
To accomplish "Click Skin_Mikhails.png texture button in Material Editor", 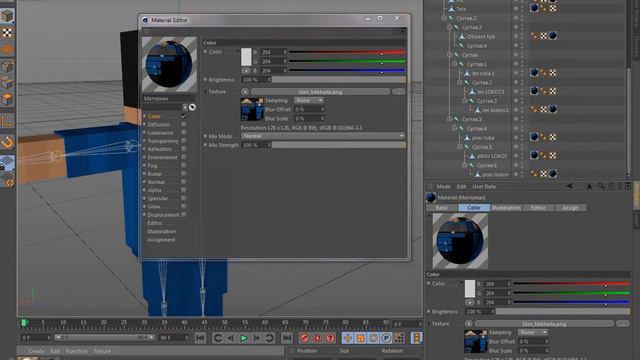I will coord(320,92).
